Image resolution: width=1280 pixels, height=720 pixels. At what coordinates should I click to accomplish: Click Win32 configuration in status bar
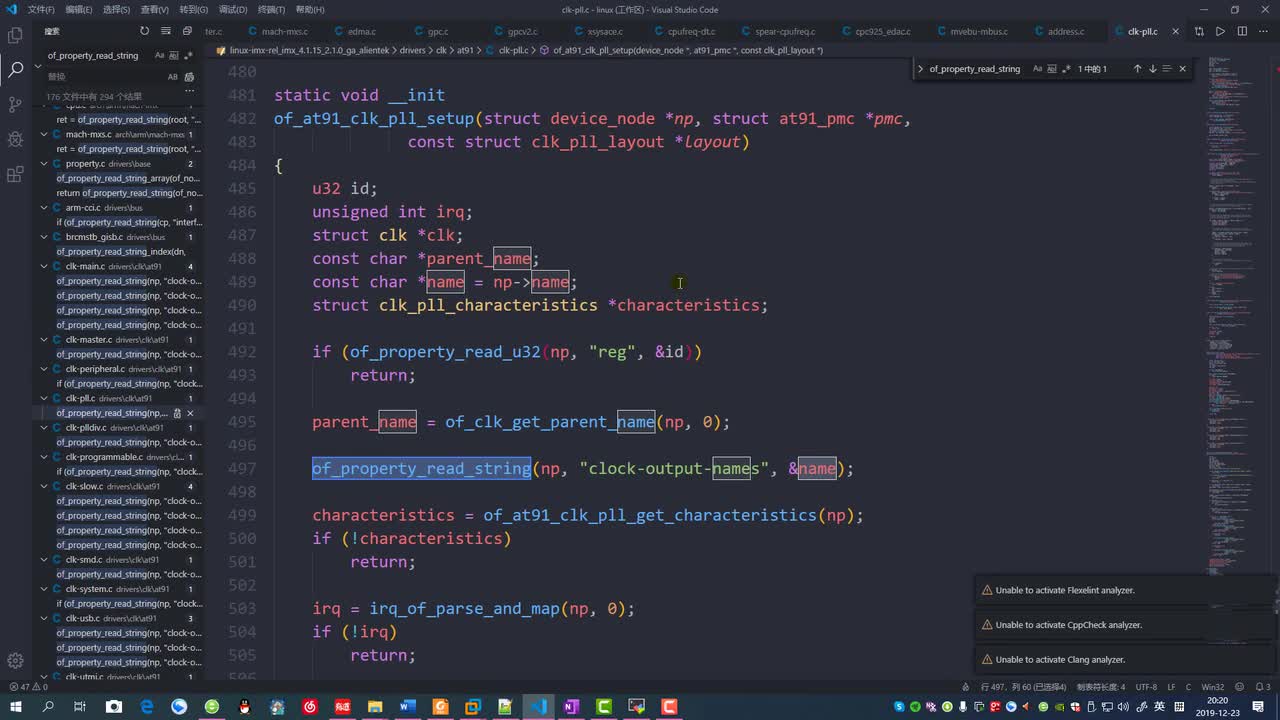pos(1212,687)
